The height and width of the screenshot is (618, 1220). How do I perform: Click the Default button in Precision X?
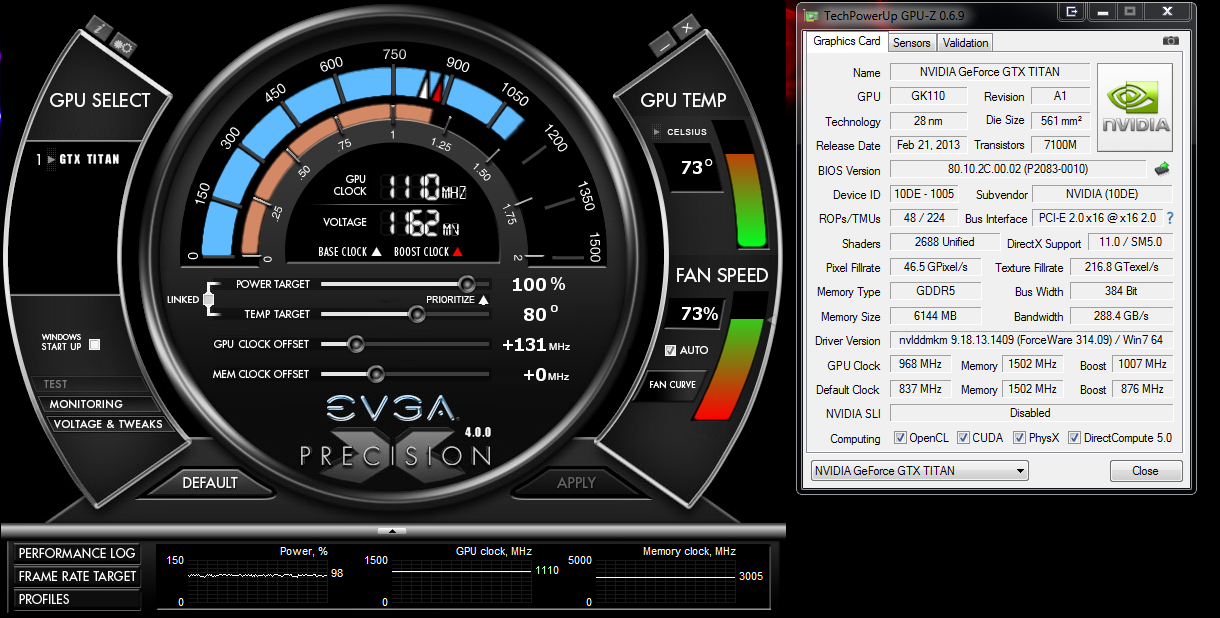click(x=210, y=482)
